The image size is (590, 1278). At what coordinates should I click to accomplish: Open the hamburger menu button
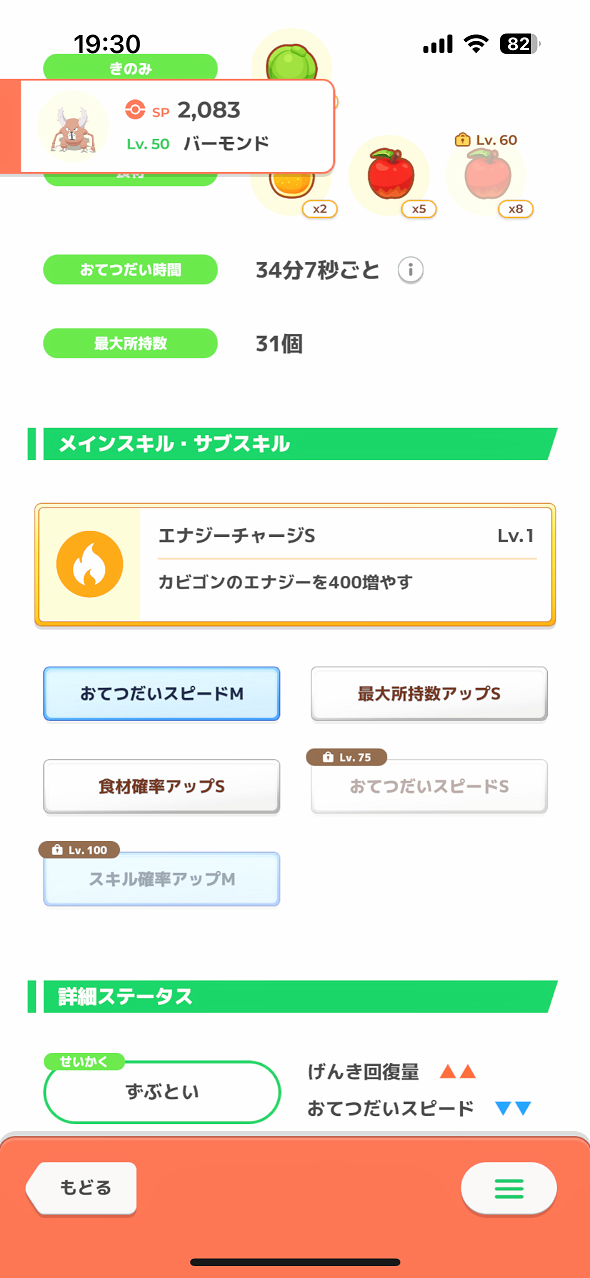tap(509, 1189)
